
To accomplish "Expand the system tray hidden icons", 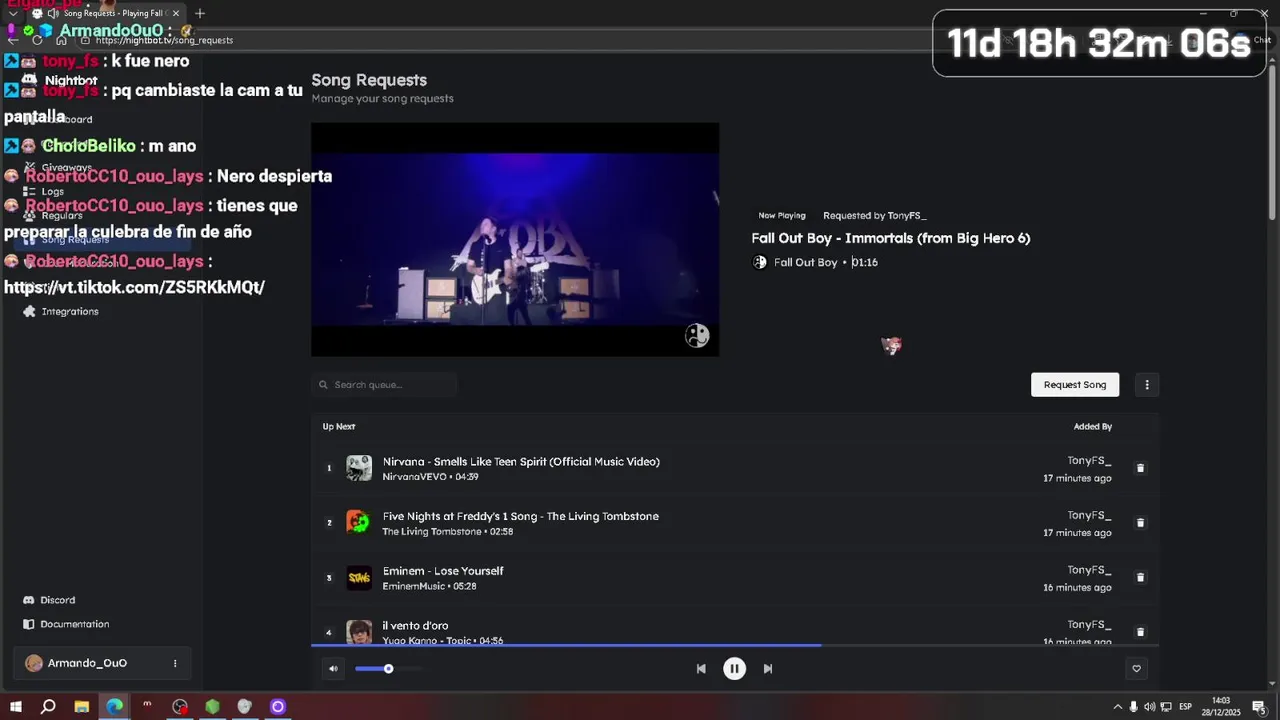I will (x=1117, y=707).
